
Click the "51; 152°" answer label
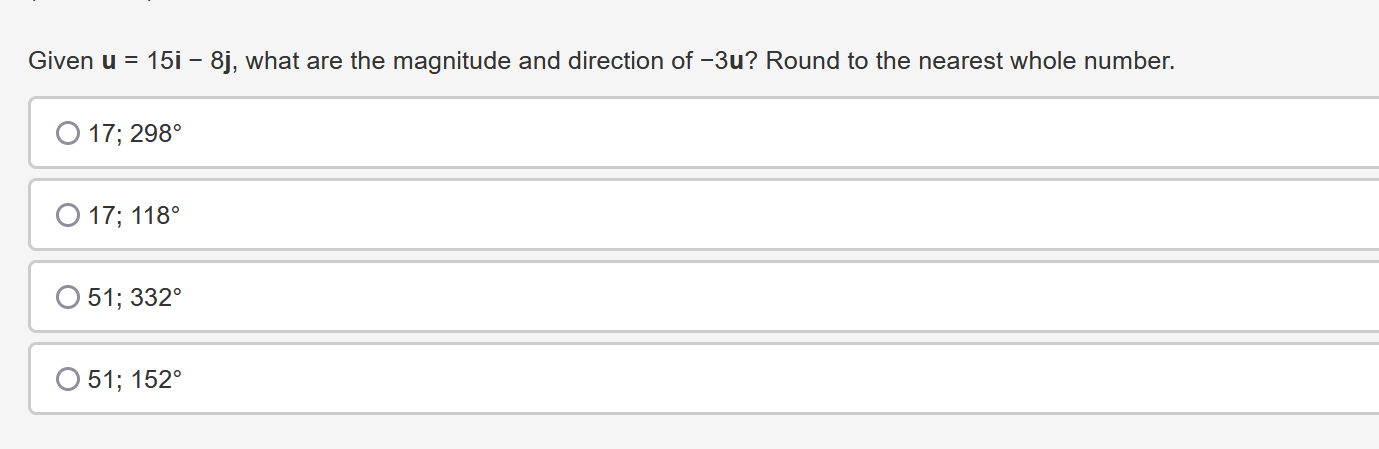(x=135, y=379)
